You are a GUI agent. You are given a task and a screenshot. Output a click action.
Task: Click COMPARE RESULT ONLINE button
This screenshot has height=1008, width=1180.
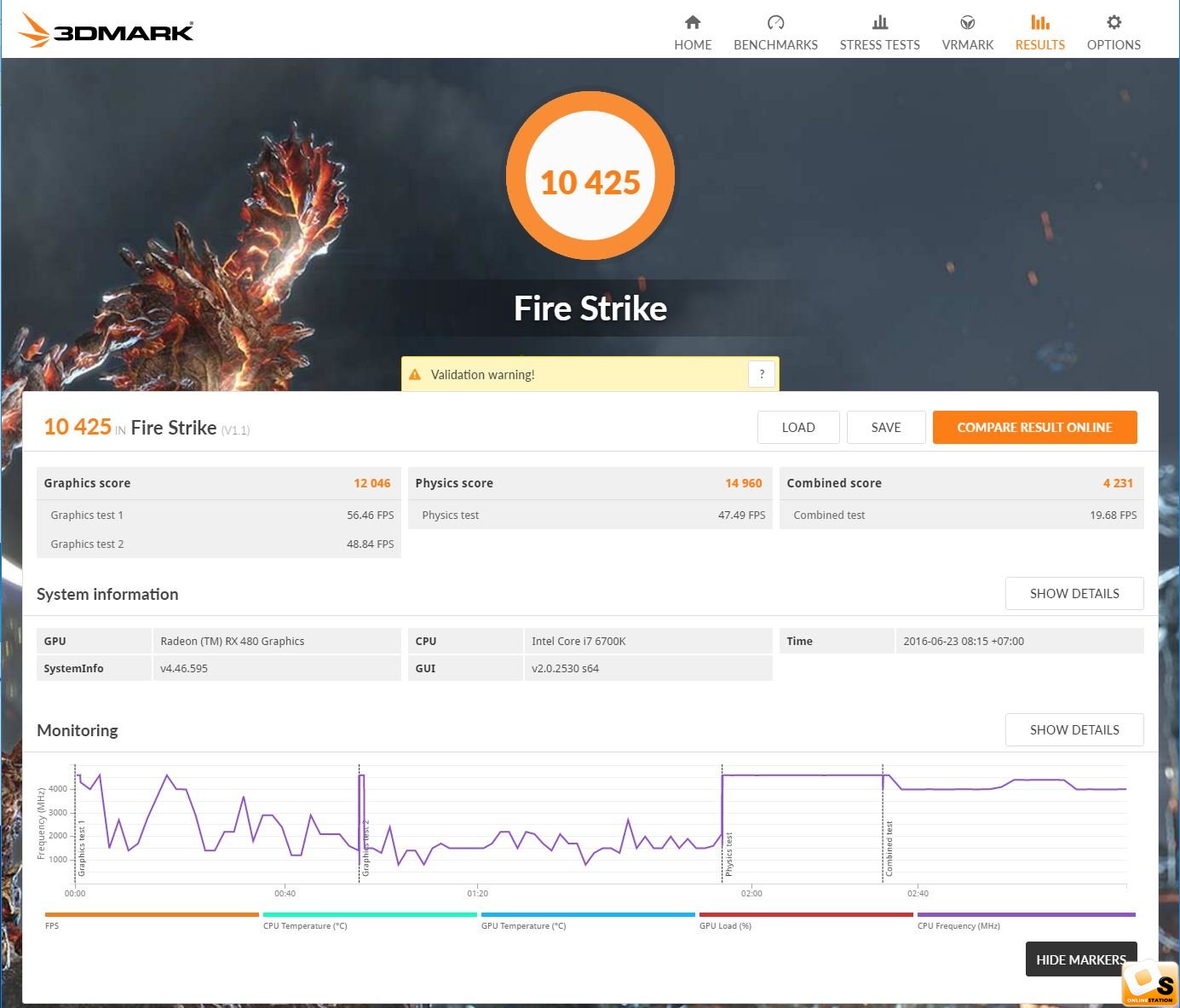(1035, 428)
